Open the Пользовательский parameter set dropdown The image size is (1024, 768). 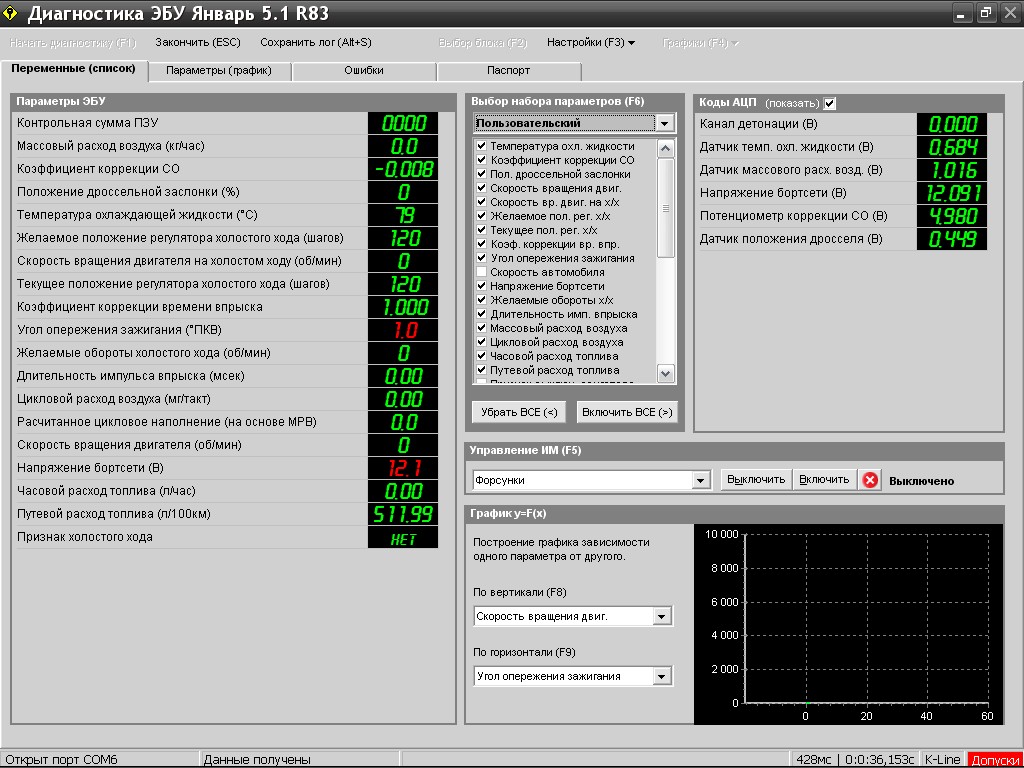pyautogui.click(x=665, y=123)
